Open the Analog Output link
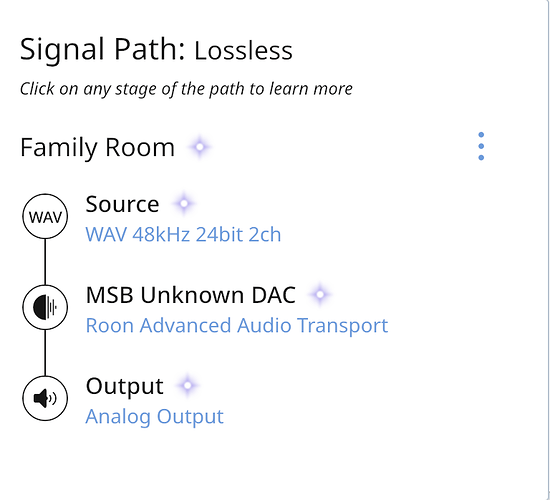The image size is (550, 500). (154, 416)
